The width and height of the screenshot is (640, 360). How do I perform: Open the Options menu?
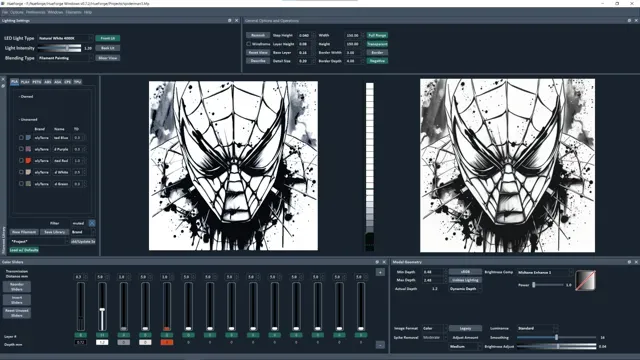click(17, 12)
